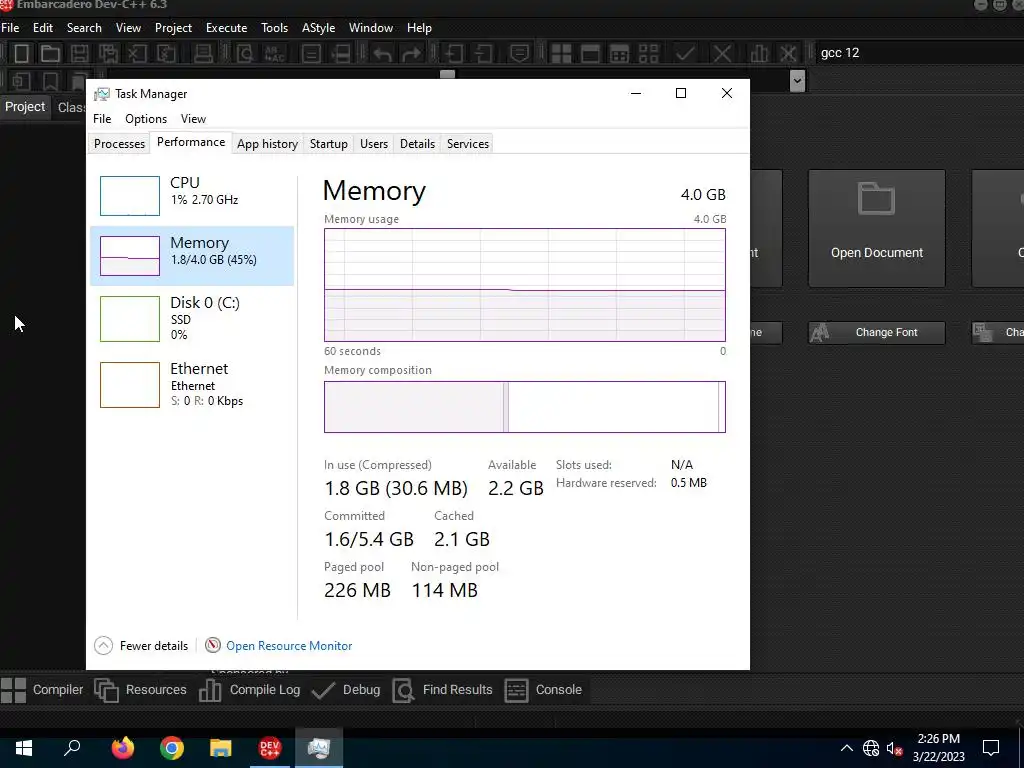Open the Compiler bottom panel tab
Image resolution: width=1024 pixels, height=768 pixels.
(x=42, y=690)
